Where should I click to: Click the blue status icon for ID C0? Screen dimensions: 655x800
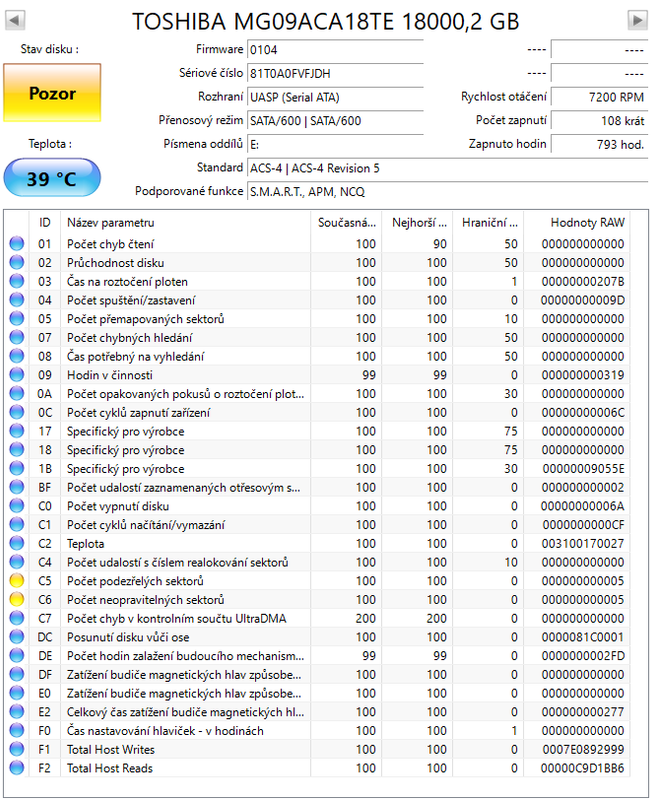[x=17, y=506]
